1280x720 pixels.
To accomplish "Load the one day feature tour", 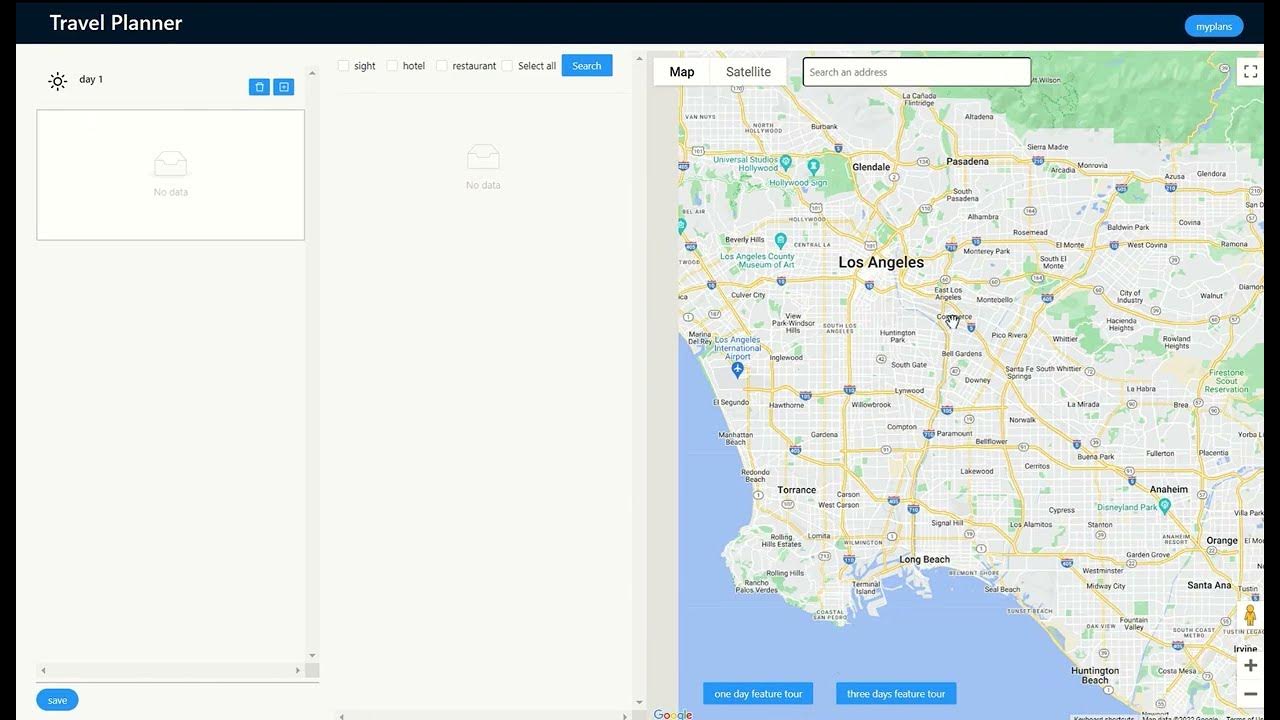I will pyautogui.click(x=758, y=694).
